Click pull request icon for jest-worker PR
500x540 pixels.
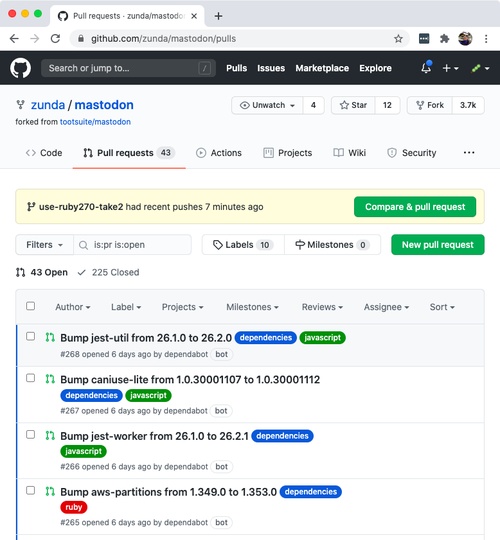pos(50,436)
